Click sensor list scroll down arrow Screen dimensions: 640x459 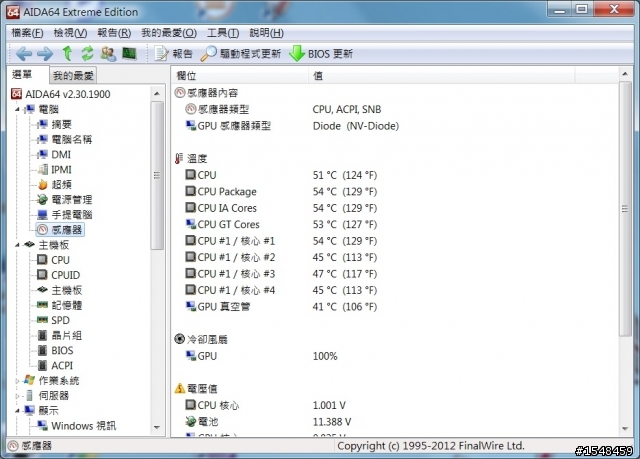[x=625, y=428]
